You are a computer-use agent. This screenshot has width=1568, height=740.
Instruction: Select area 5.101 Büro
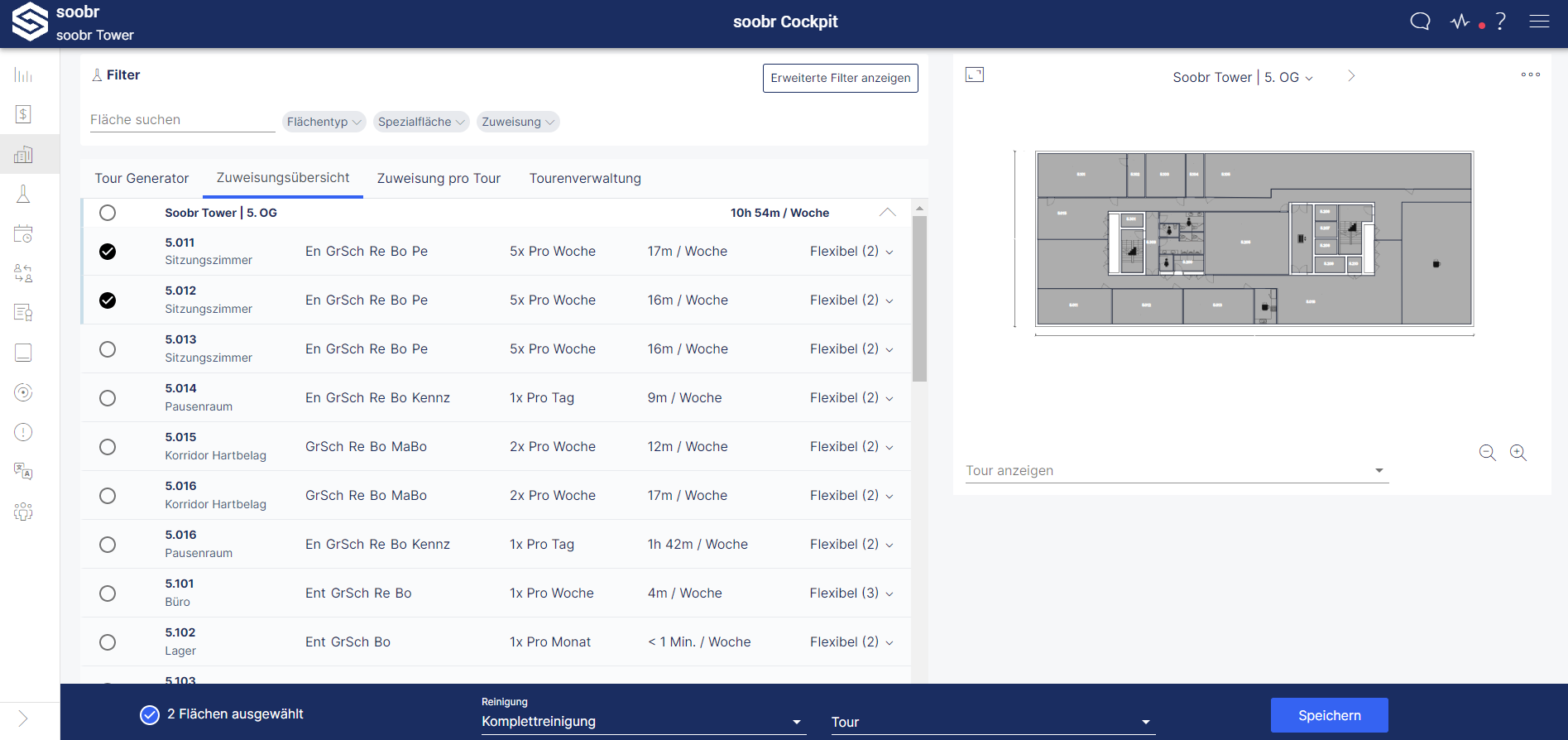pos(108,593)
